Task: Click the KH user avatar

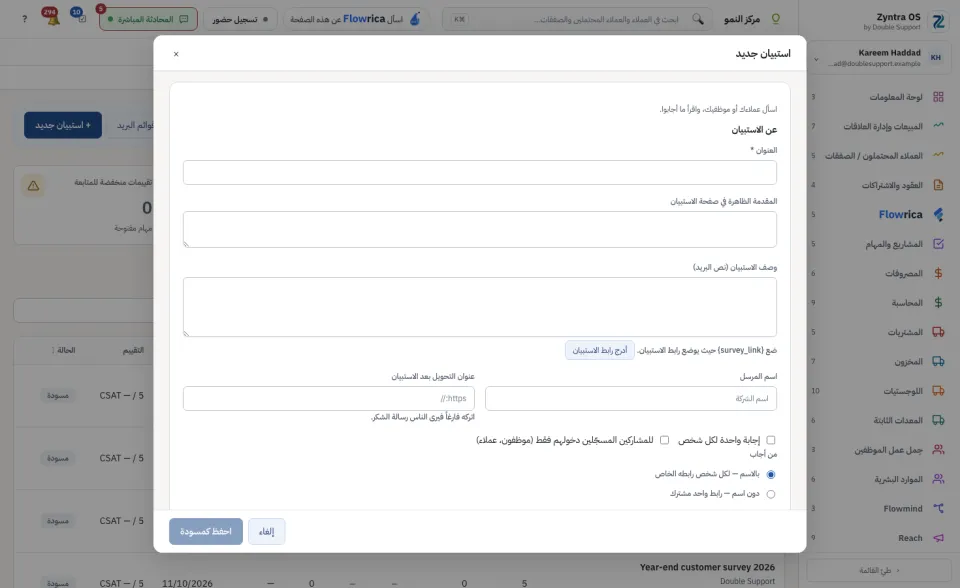Action: [x=936, y=58]
